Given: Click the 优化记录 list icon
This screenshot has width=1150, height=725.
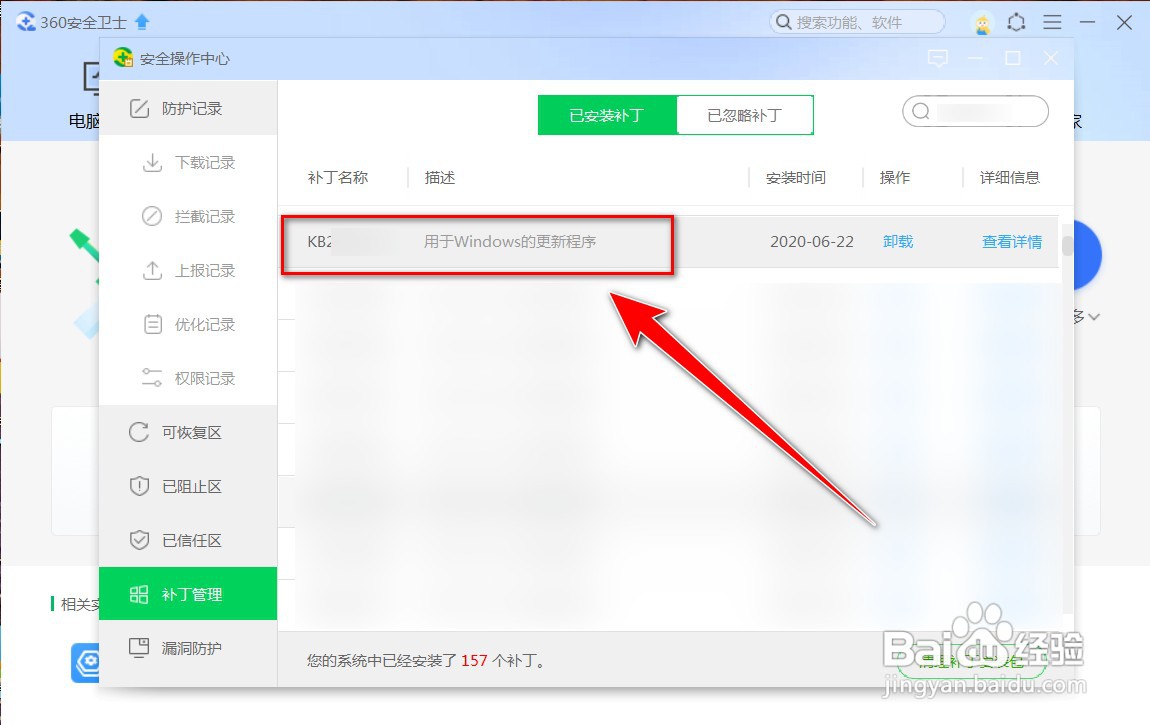Looking at the screenshot, I should coord(153,324).
